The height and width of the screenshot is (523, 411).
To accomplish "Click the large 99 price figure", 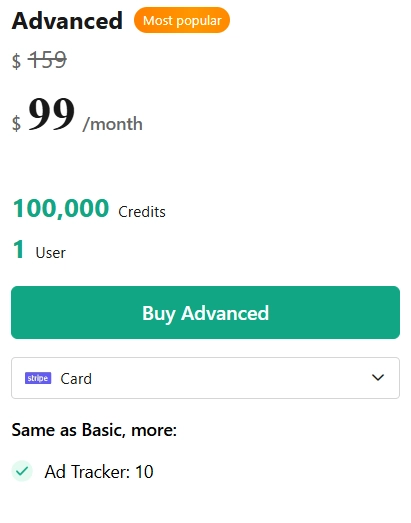I will point(52,113).
